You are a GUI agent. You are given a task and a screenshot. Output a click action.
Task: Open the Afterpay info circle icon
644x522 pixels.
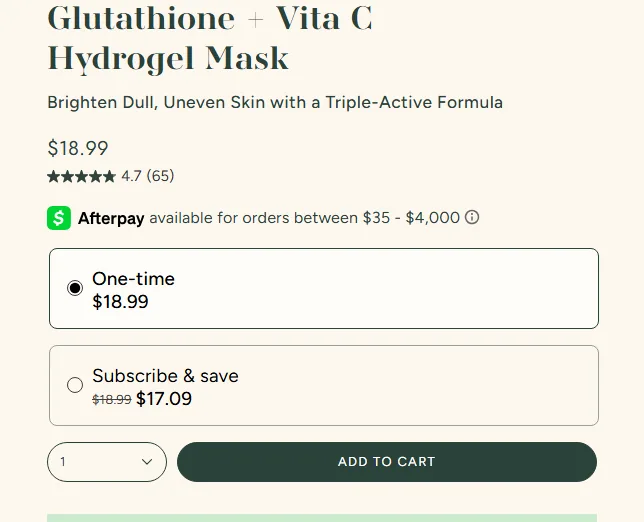click(472, 217)
